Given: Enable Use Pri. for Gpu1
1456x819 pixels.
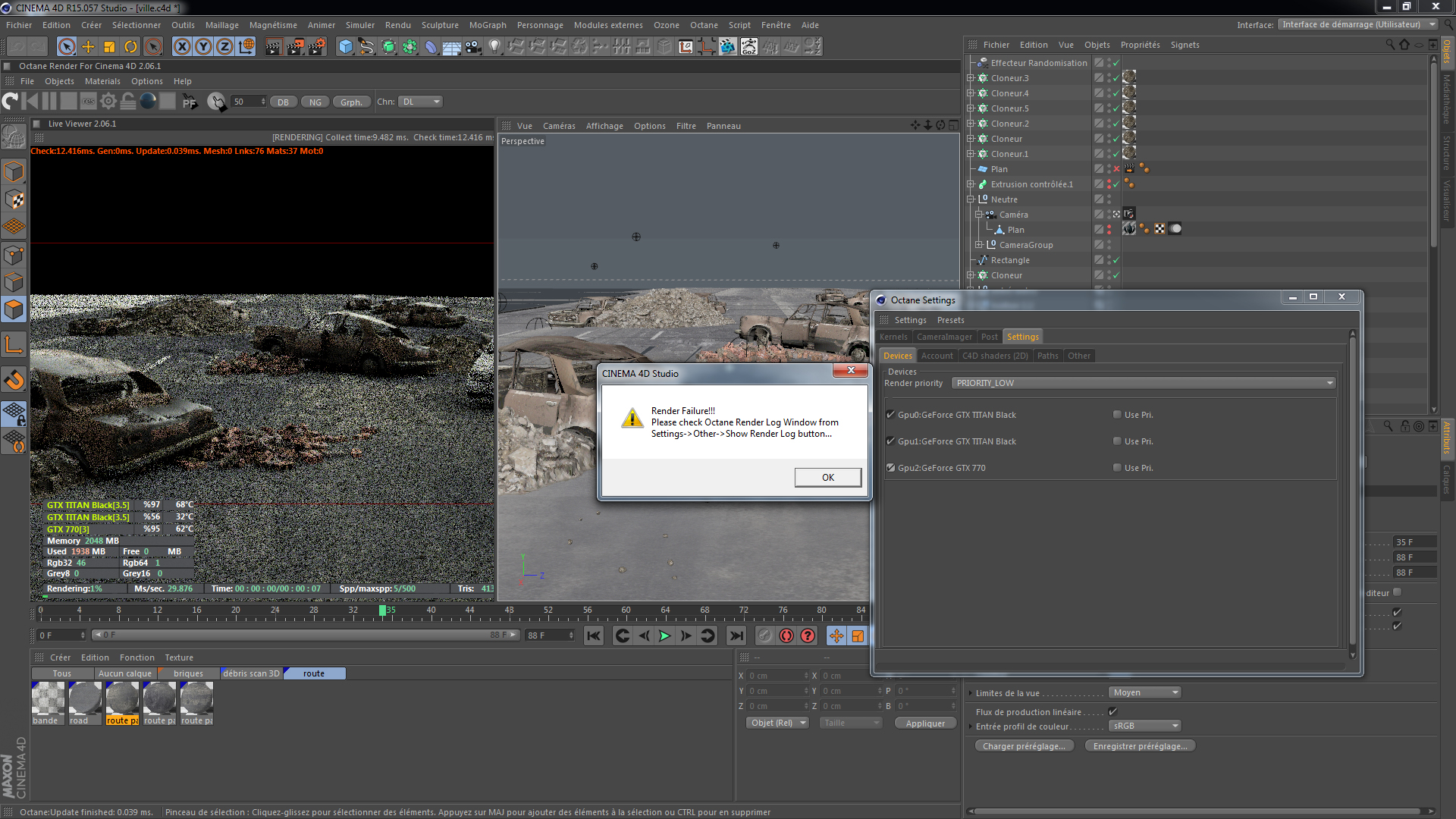Looking at the screenshot, I should (x=1117, y=441).
